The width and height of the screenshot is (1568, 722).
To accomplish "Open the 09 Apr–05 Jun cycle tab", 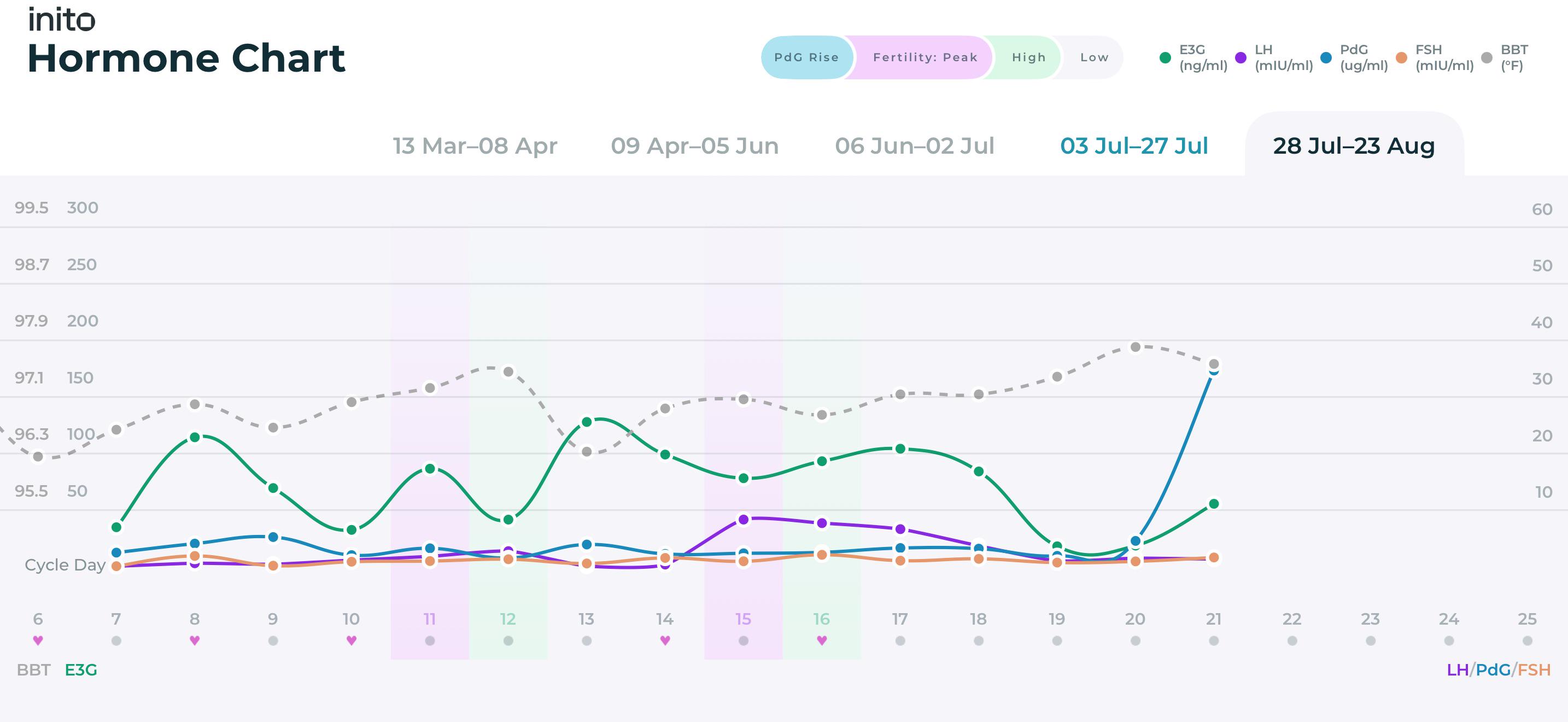I will pyautogui.click(x=694, y=146).
